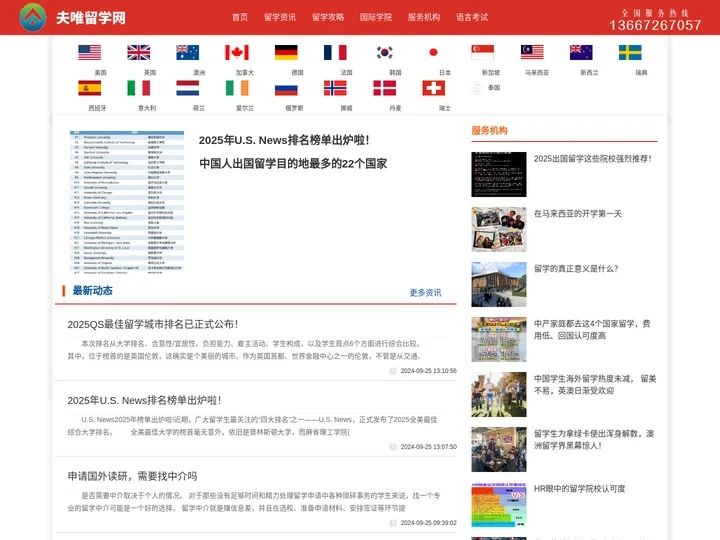The image size is (720, 540).
Task: Click the 夫唯留学网 site logo
Action: [x=73, y=17]
